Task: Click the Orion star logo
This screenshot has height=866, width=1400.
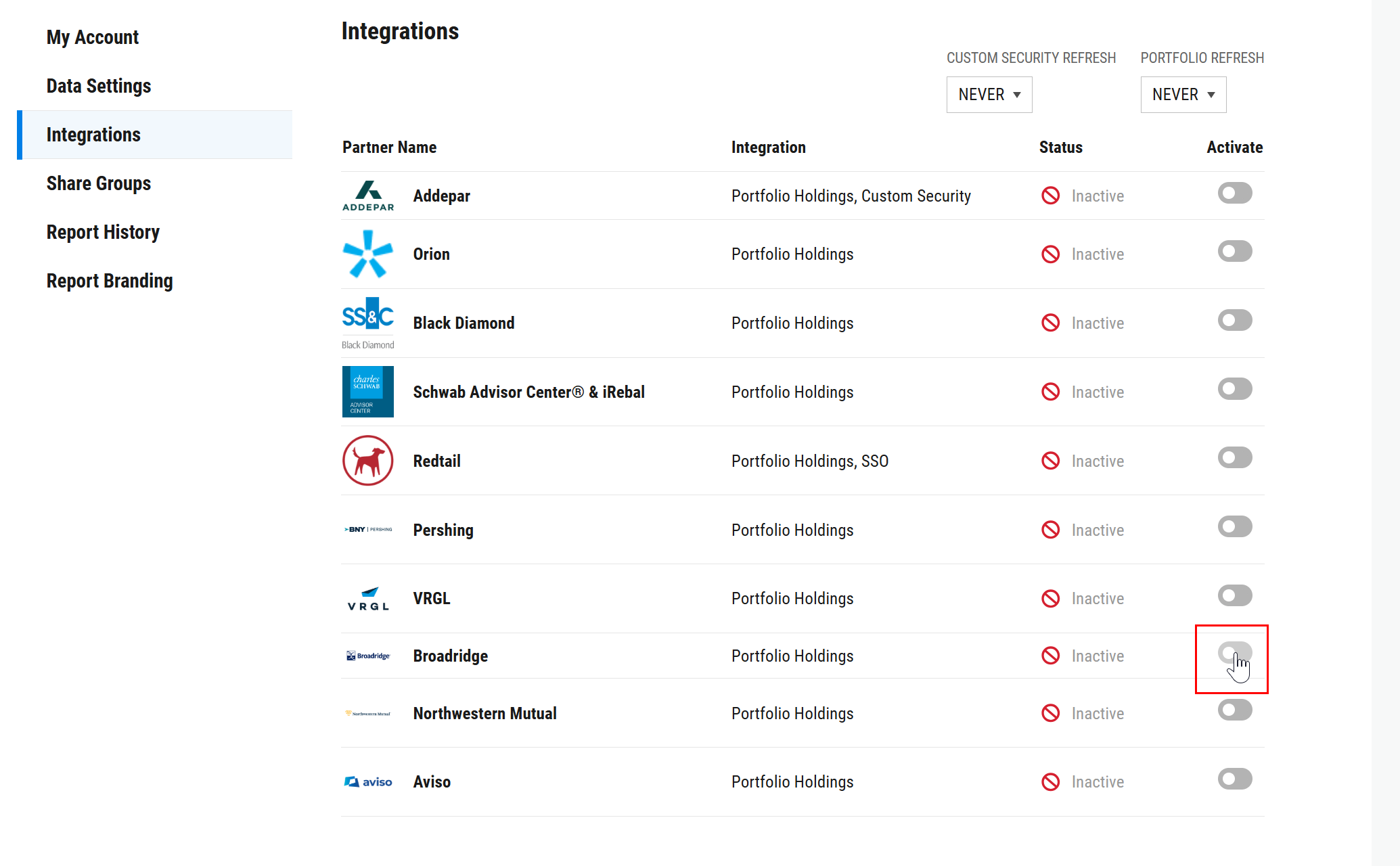Action: point(368,254)
